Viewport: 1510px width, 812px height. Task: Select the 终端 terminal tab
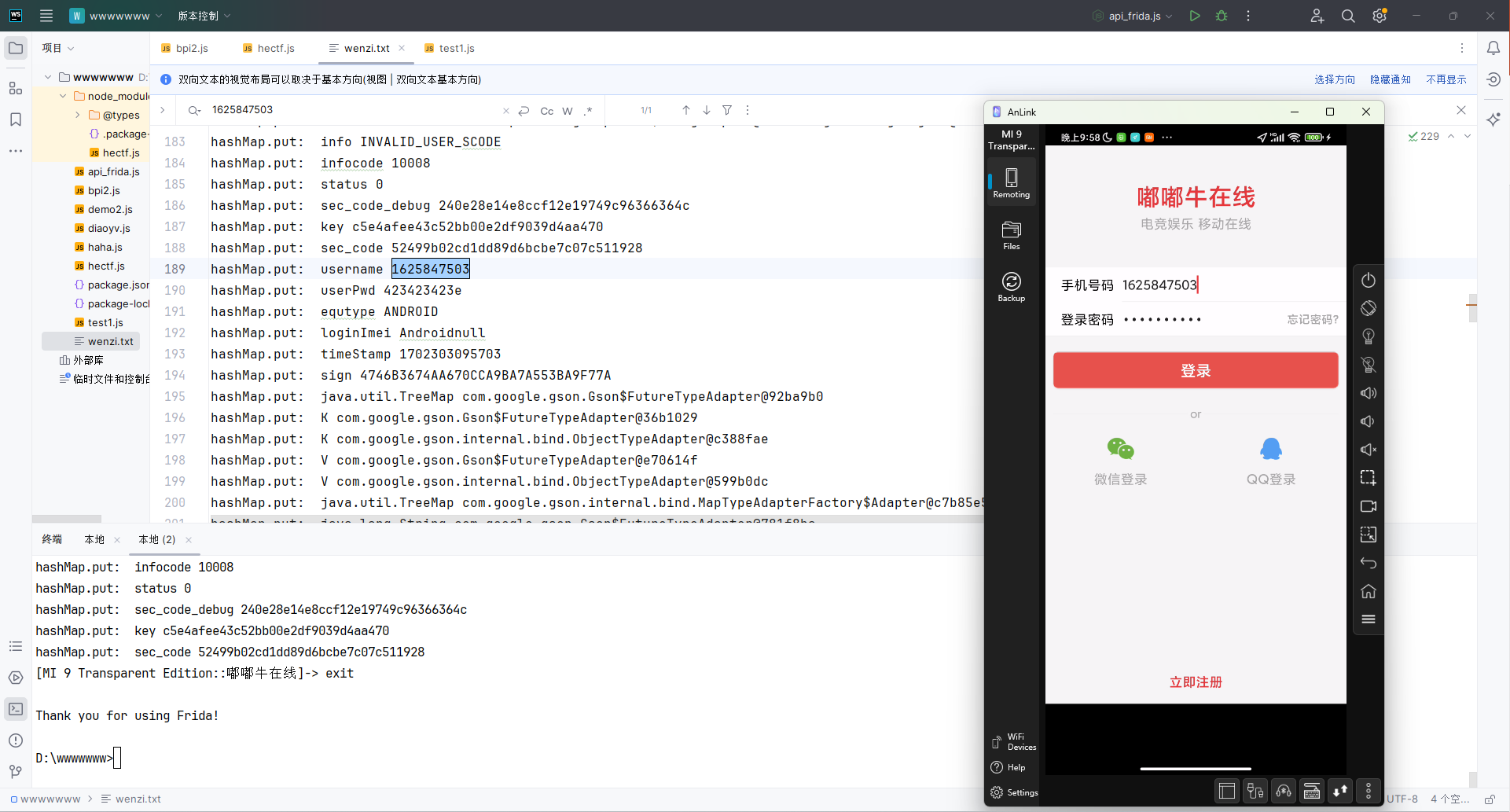52,539
